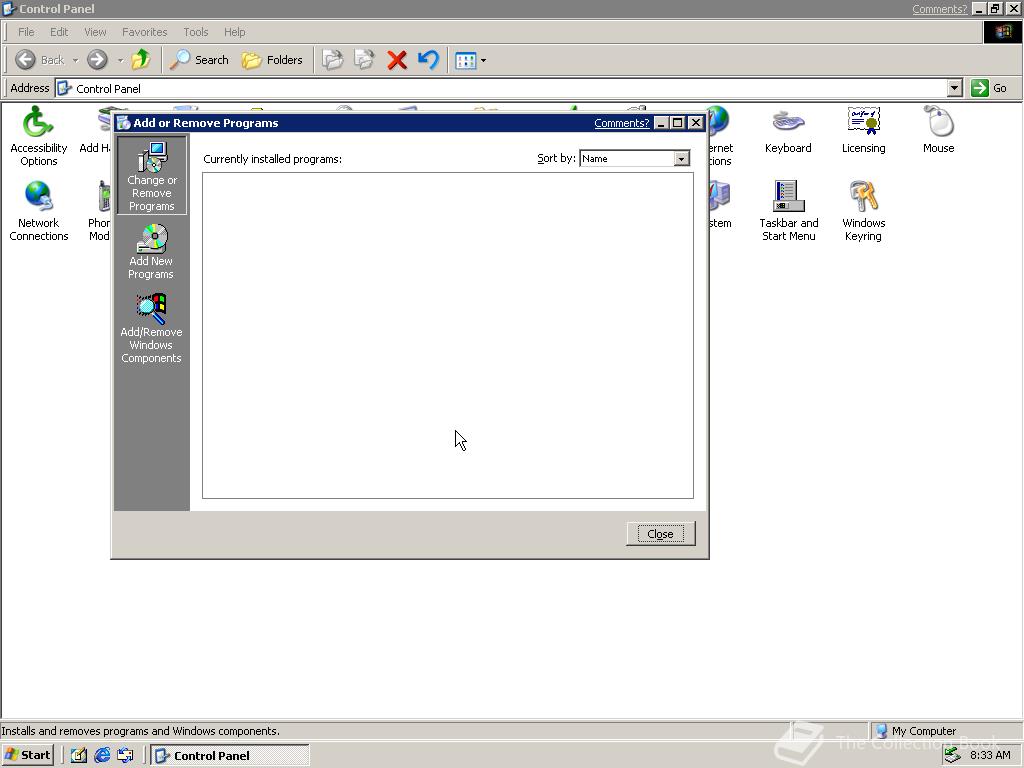The width and height of the screenshot is (1024, 768).
Task: Open Accessibility Options in Control Panel
Action: coord(39,136)
